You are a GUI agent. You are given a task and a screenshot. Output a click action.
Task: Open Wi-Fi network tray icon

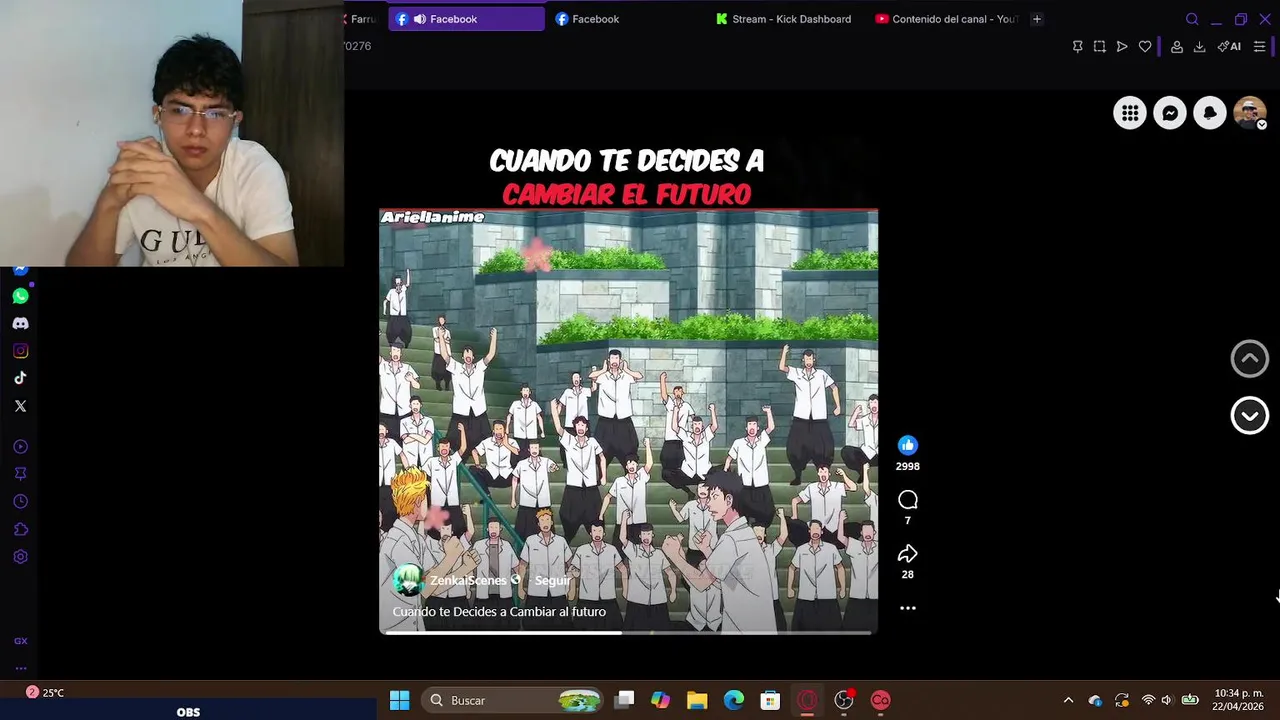[x=1148, y=700]
